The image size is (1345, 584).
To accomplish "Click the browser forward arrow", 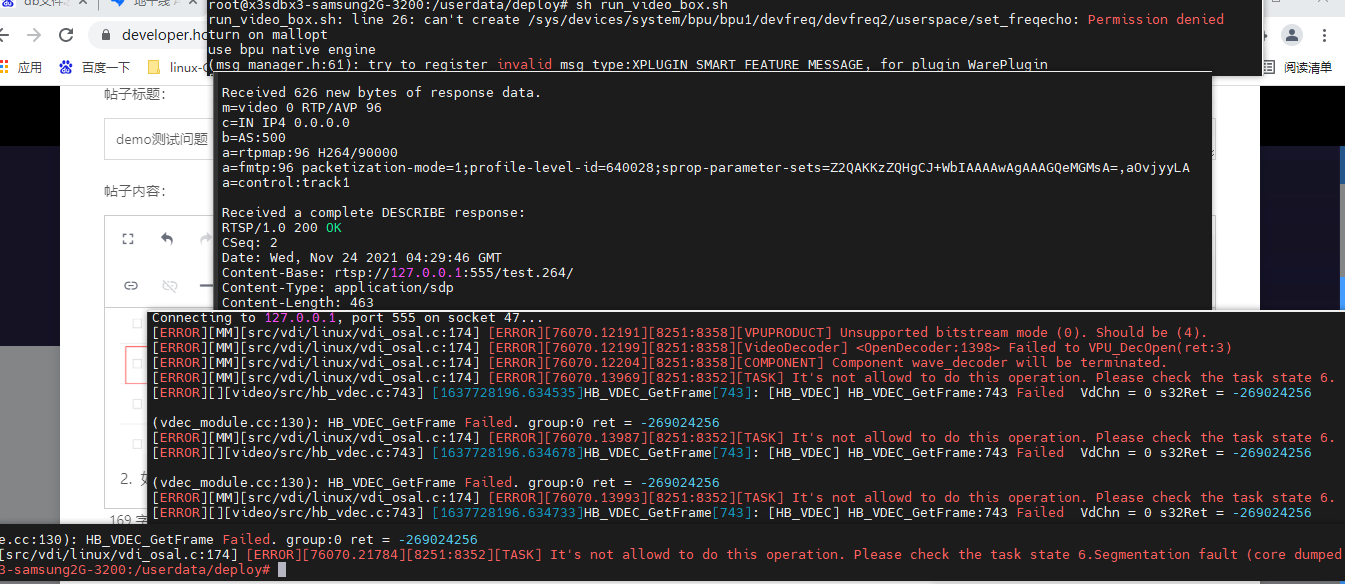I will click(x=34, y=35).
